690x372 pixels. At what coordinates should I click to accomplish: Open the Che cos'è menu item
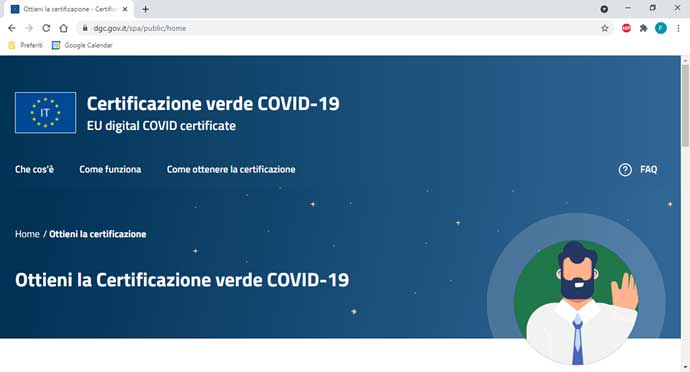tap(34, 169)
